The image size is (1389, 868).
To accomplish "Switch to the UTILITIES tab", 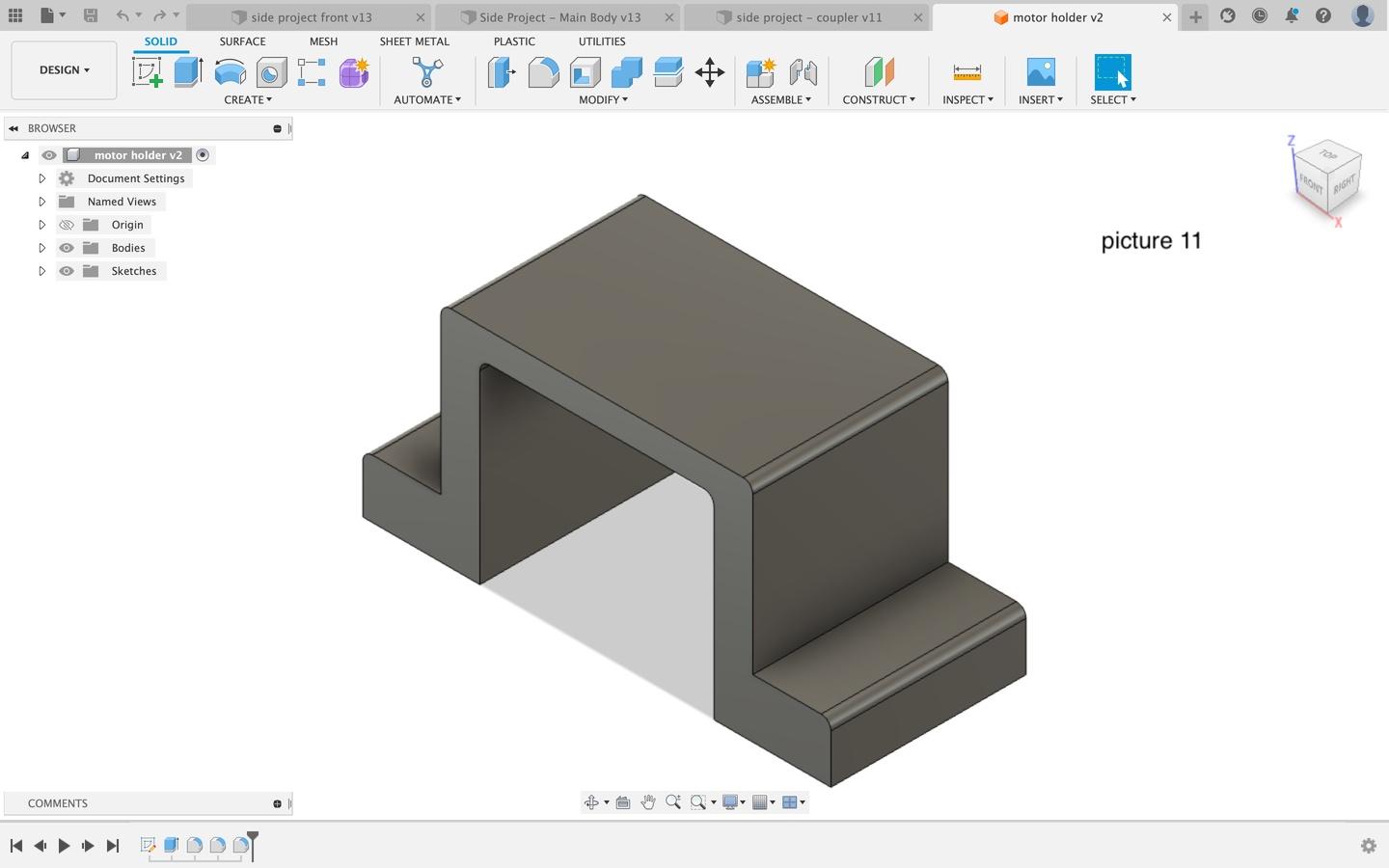I will point(602,41).
